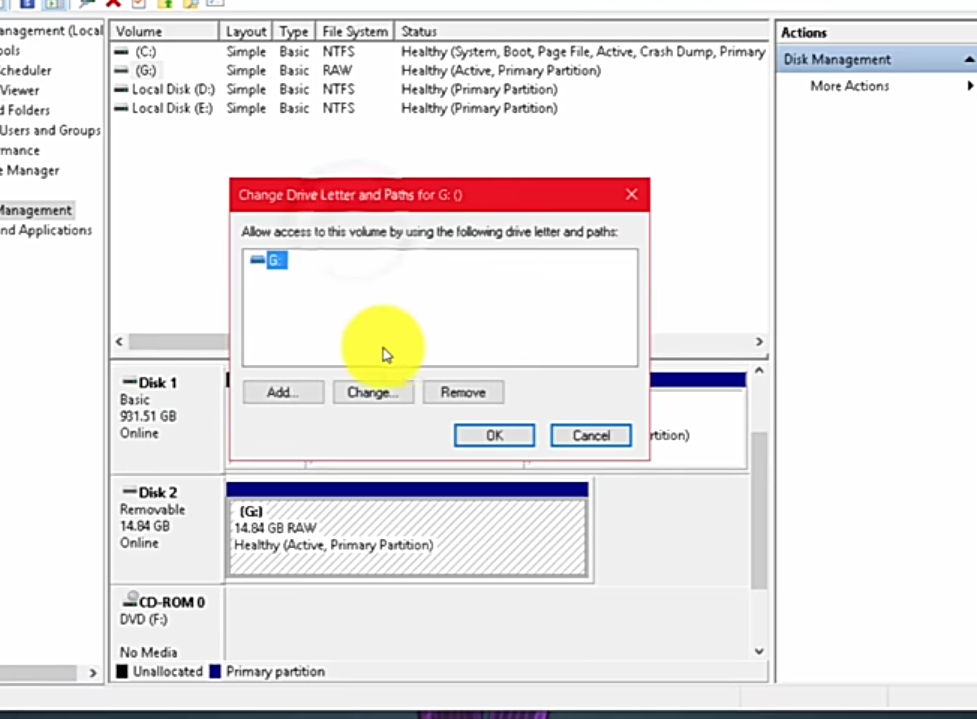Select the highlighted Management tree item
This screenshot has height=719, width=977.
pos(36,211)
